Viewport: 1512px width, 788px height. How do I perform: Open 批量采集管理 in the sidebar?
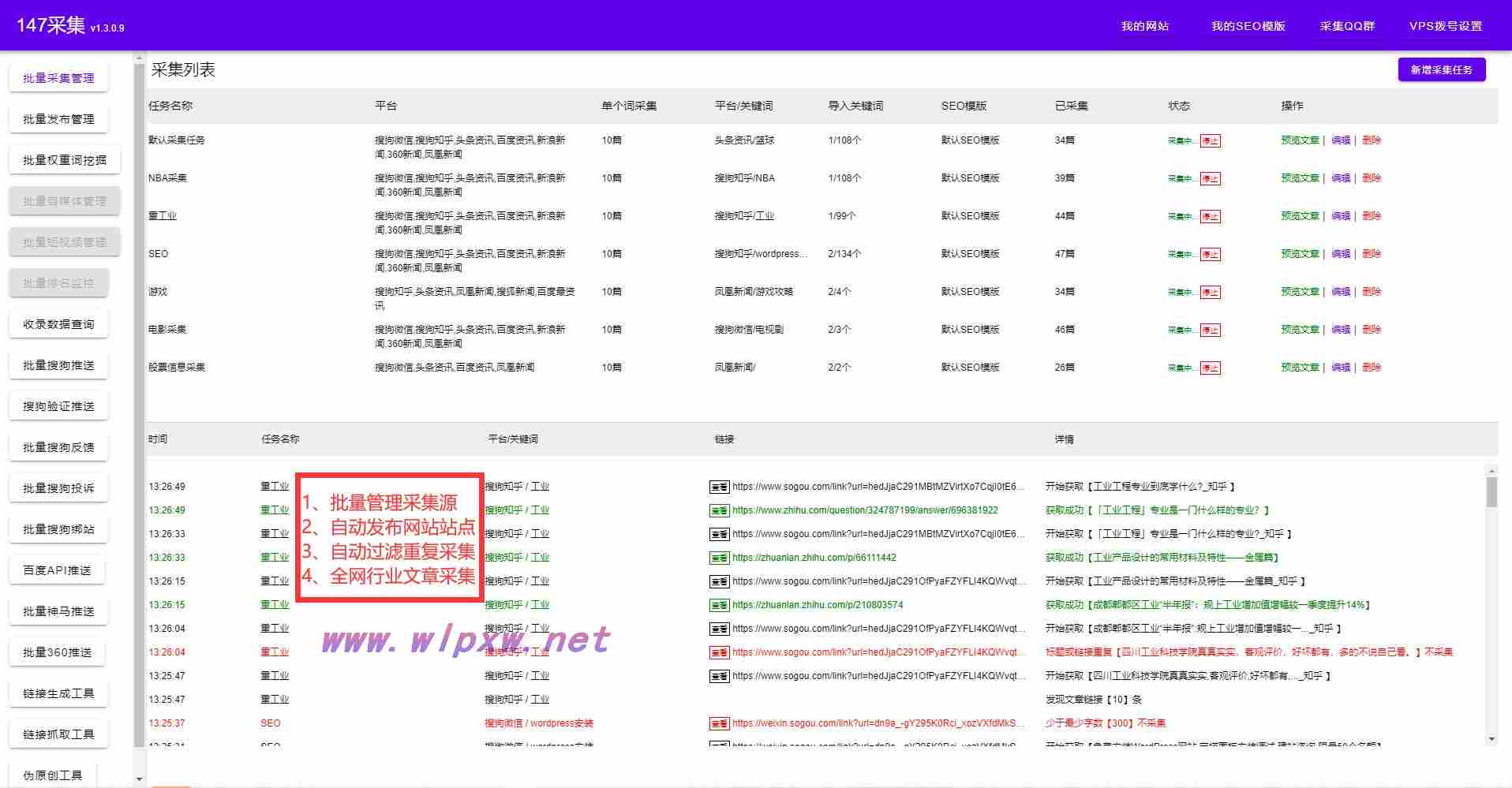pos(58,78)
